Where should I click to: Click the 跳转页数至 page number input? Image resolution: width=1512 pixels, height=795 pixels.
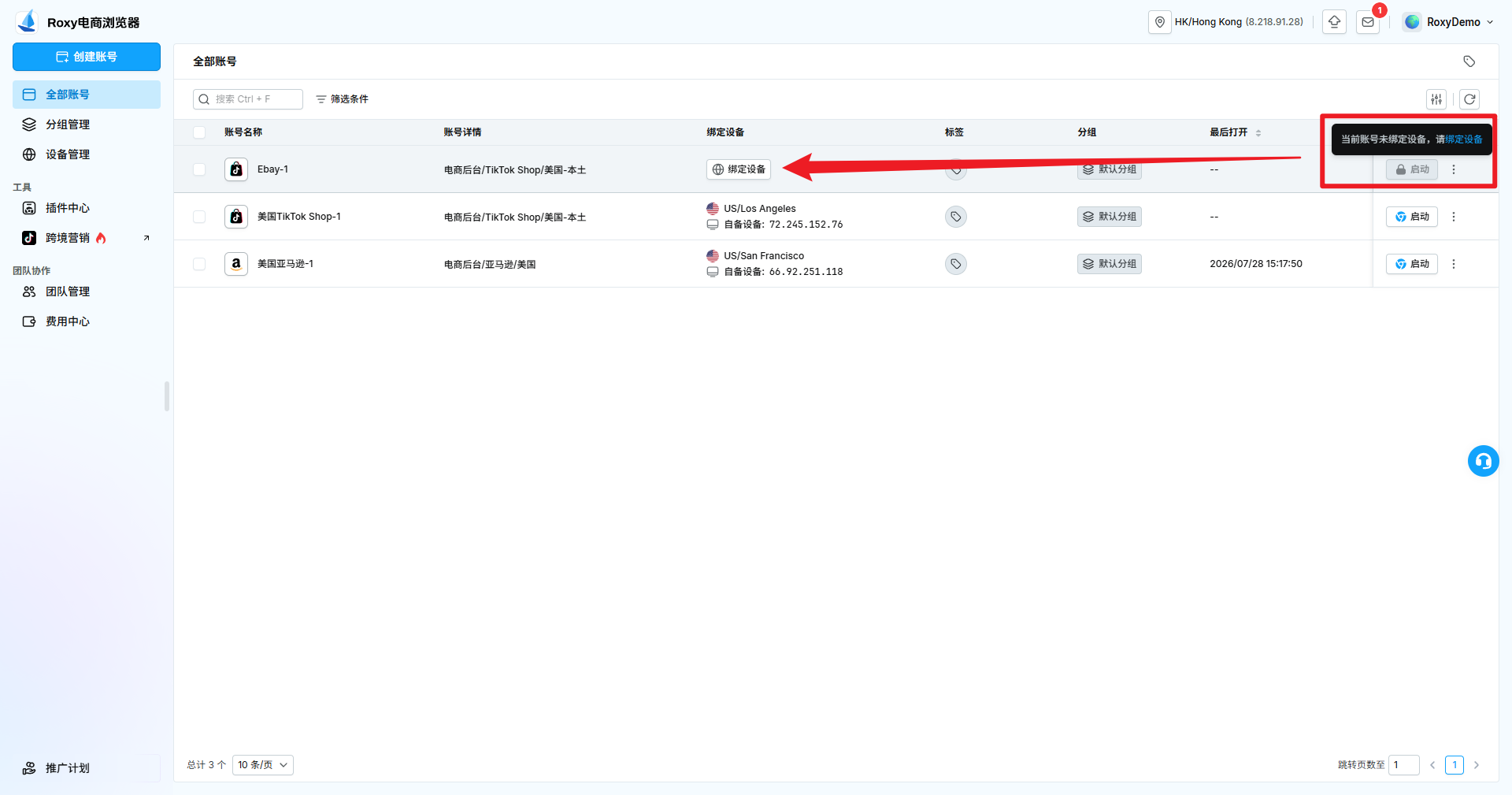[1403, 765]
